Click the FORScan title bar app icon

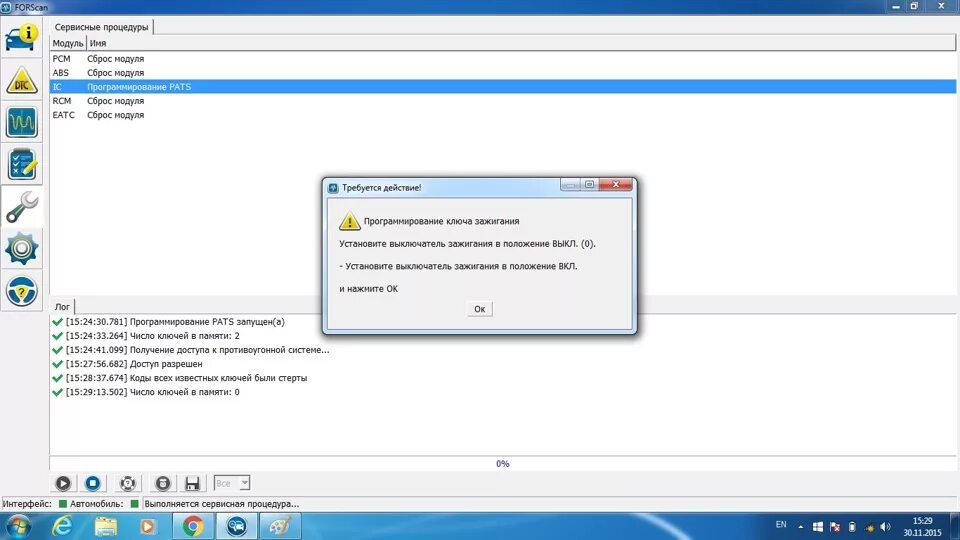6,7
